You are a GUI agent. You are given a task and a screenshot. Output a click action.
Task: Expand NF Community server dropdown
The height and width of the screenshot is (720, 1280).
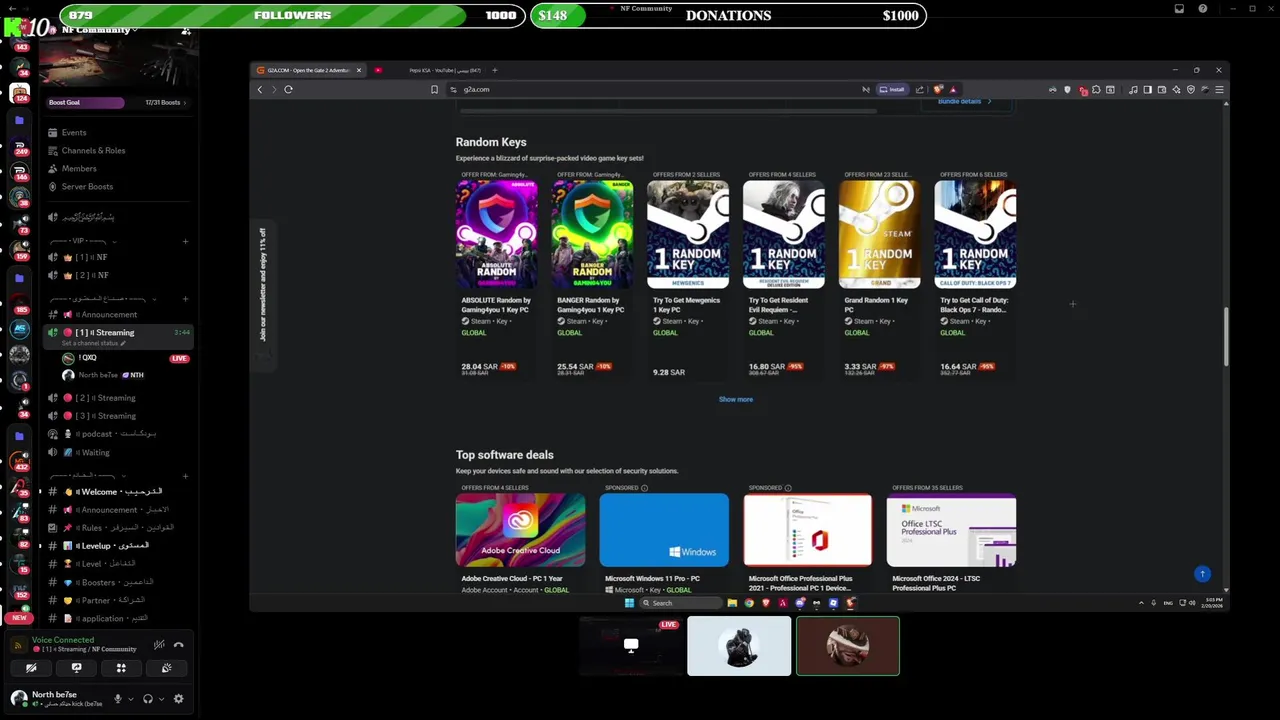100,30
